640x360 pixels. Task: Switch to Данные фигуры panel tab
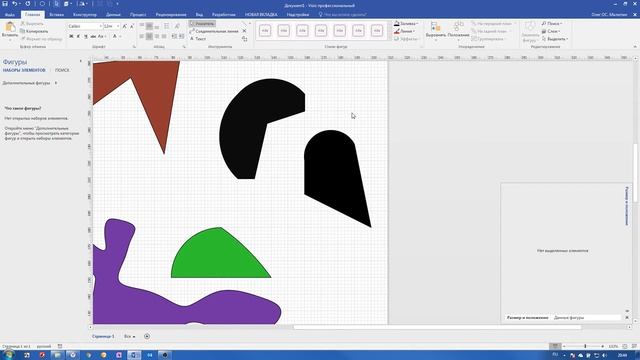[x=569, y=317]
